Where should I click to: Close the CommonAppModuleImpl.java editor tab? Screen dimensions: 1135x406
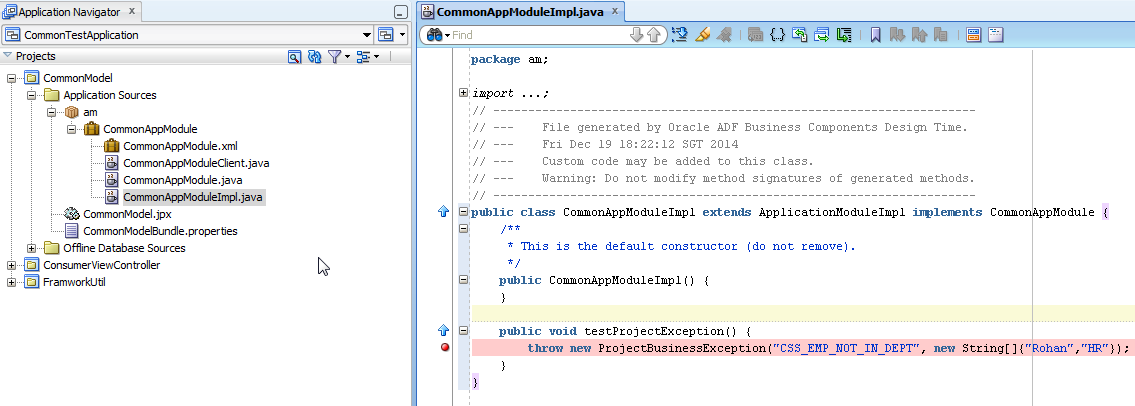pyautogui.click(x=615, y=12)
